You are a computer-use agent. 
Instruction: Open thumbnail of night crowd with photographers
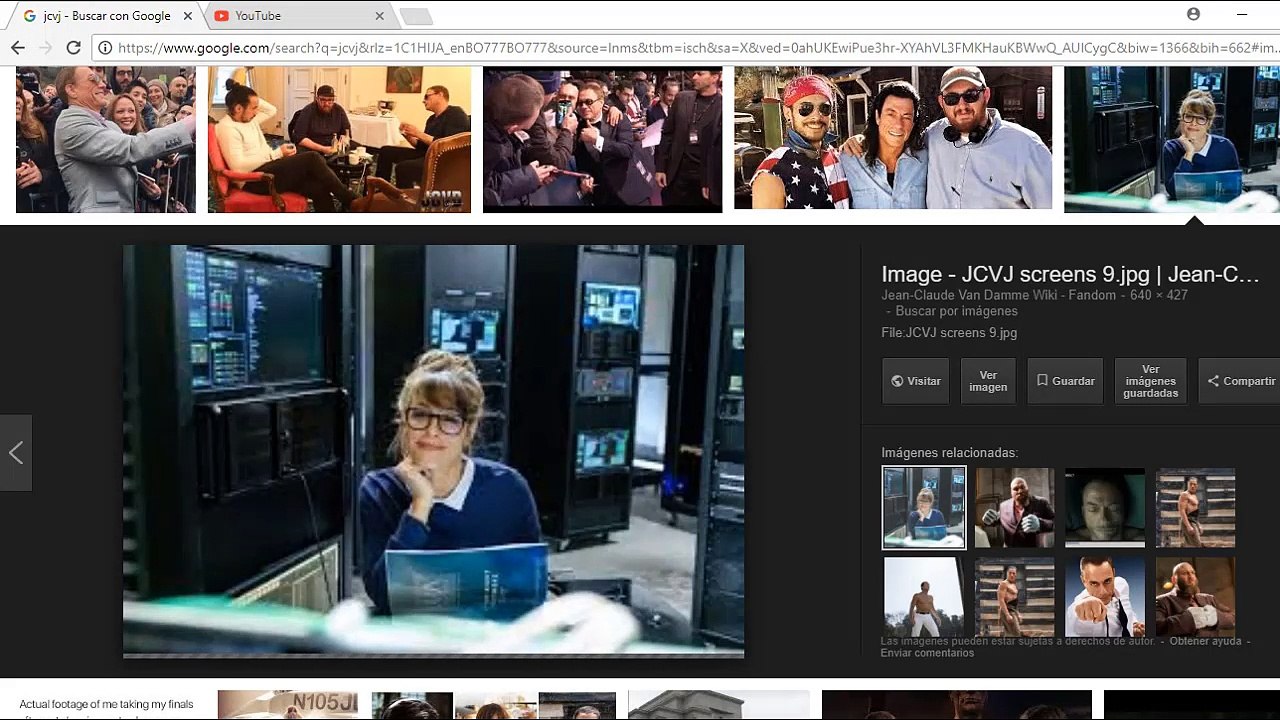tap(602, 139)
